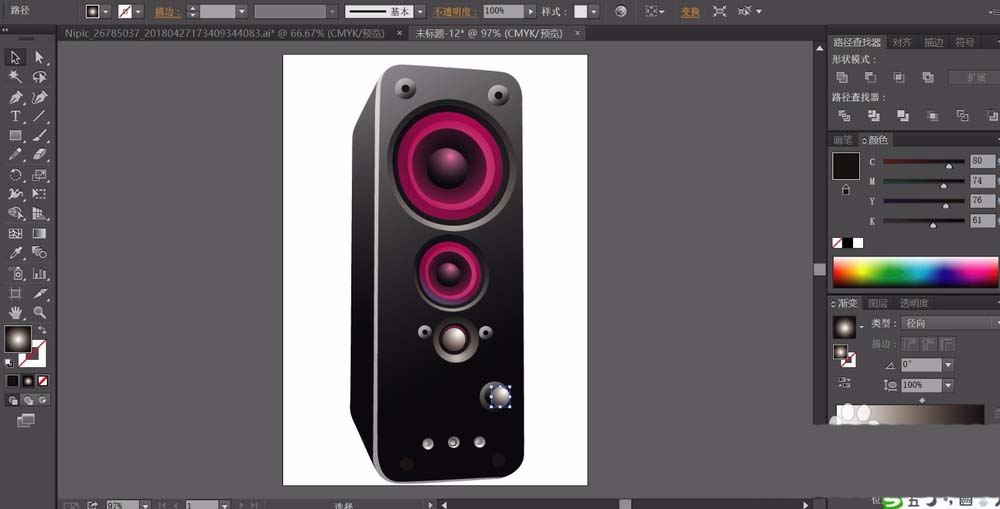
Task: Select the Direct Selection tool (white arrow)
Action: (40, 57)
